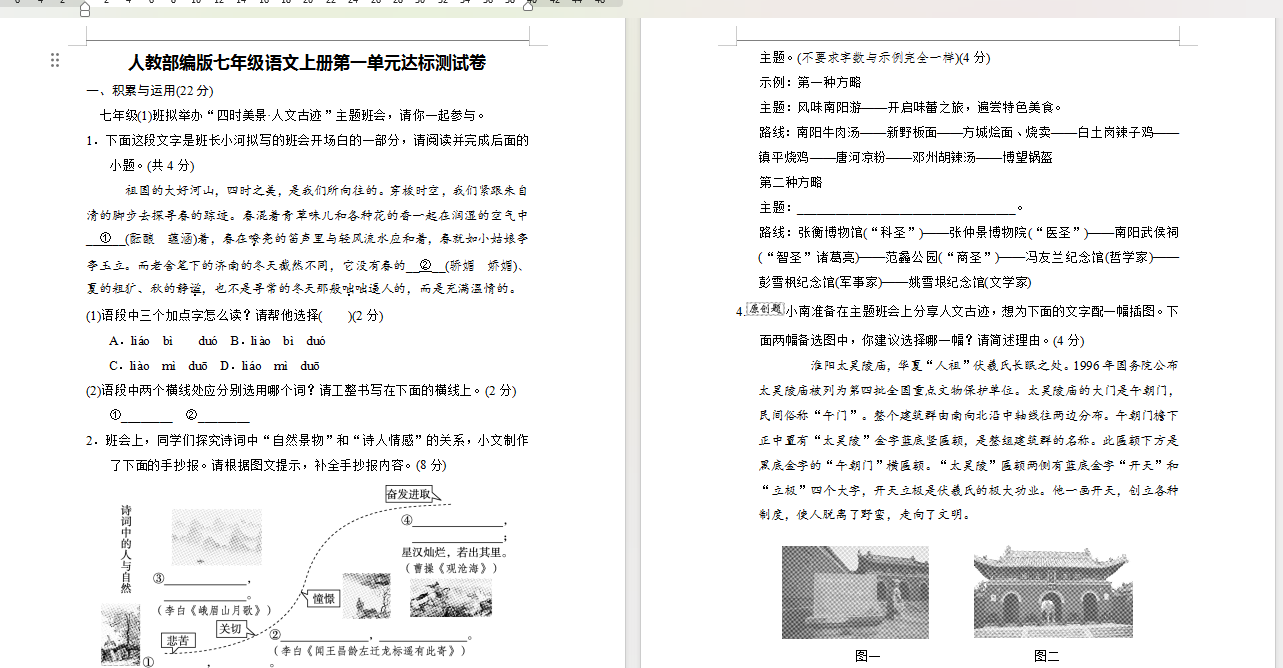Click the 悲苦 callout box
The height and width of the screenshot is (668, 1283).
pyautogui.click(x=178, y=641)
